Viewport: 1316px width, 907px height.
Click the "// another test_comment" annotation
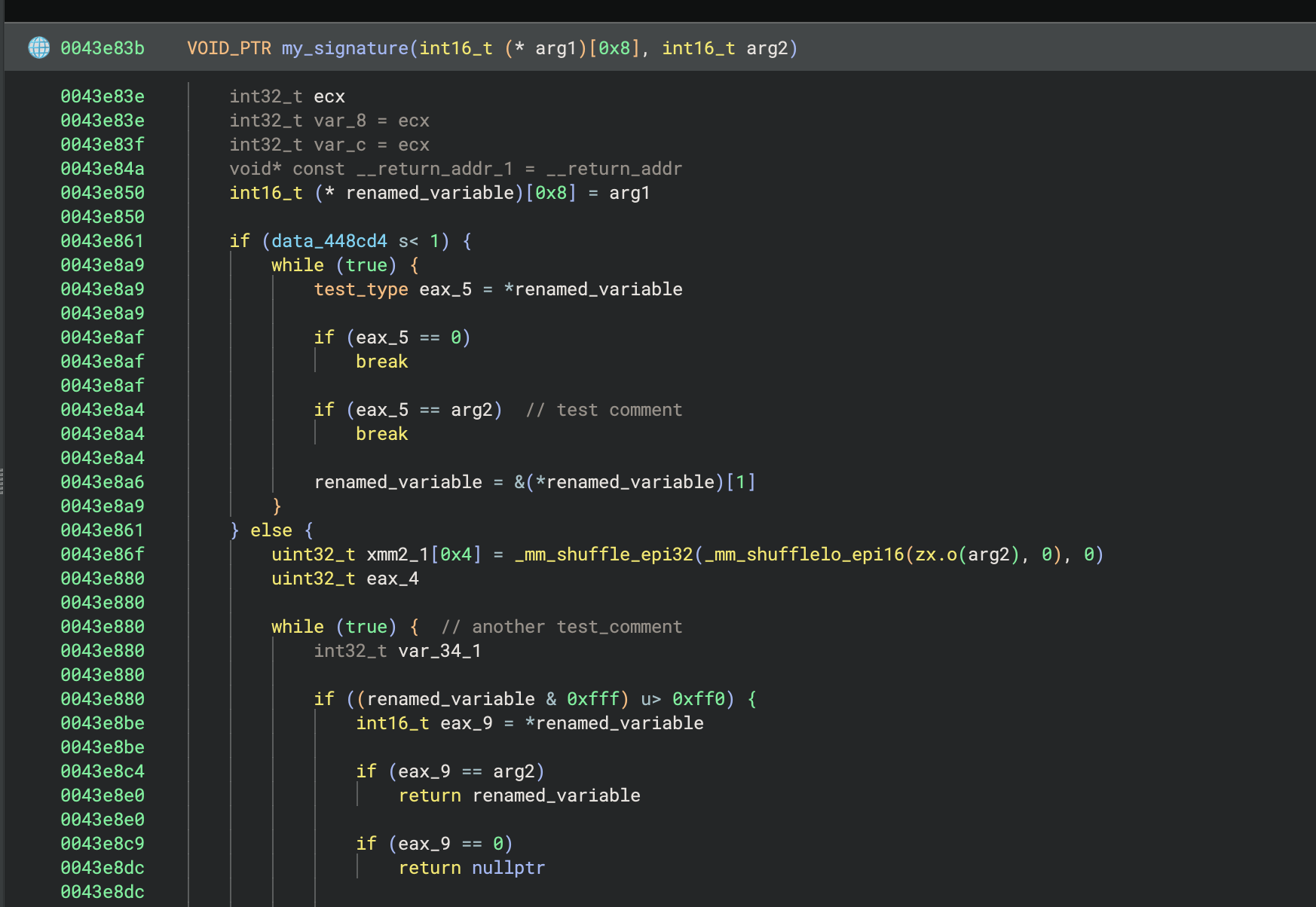tap(562, 627)
